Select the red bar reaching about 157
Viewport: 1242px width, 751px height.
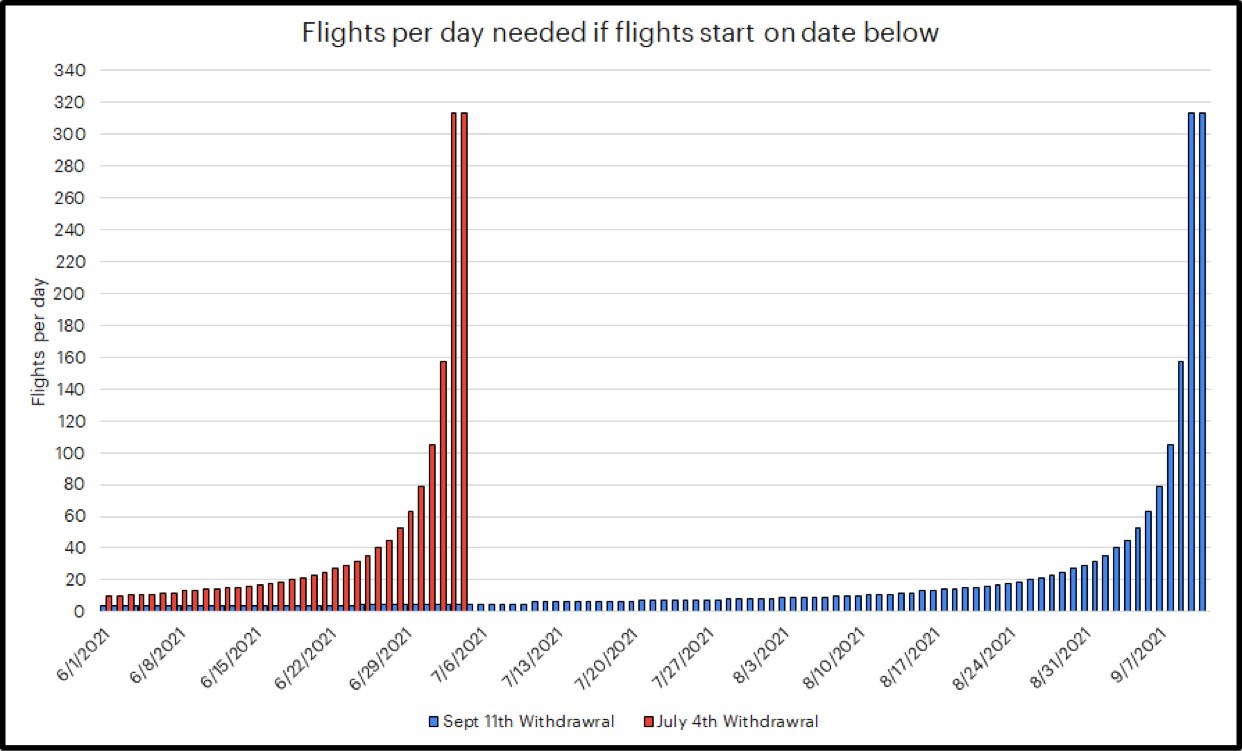(x=443, y=486)
